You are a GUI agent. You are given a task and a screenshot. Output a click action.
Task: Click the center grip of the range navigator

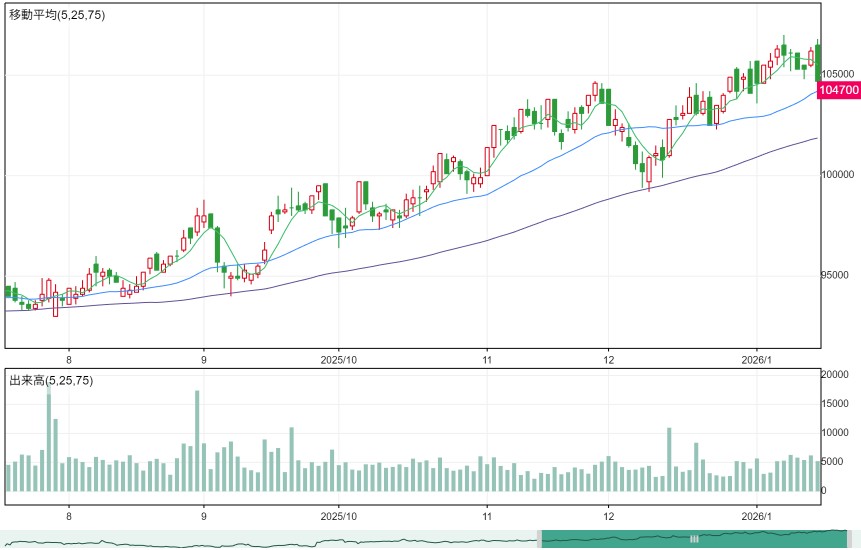coord(694,539)
